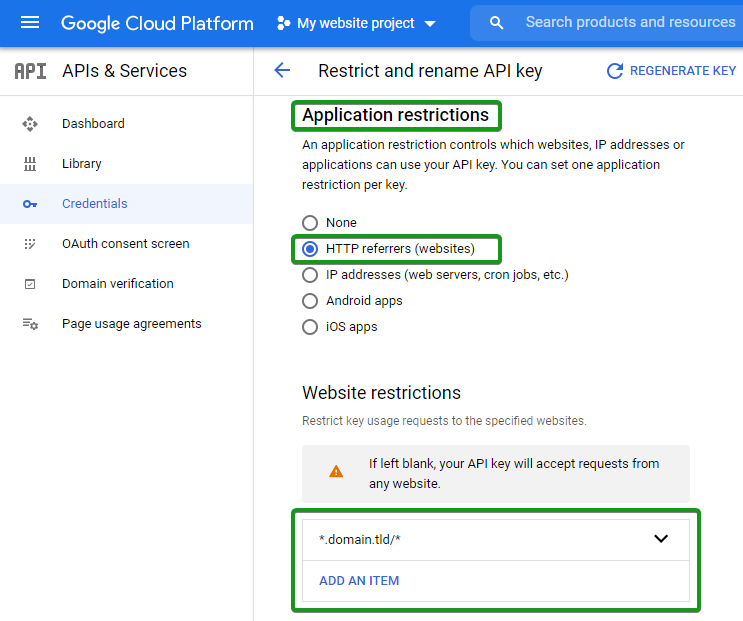
Task: Click the orange warning triangle icon
Action: 336,472
